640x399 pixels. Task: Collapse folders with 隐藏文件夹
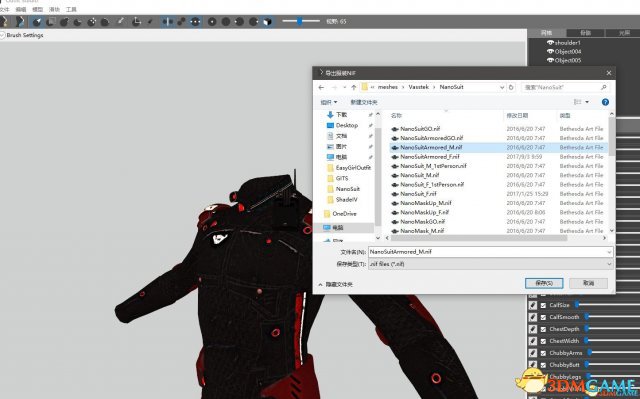[x=335, y=284]
